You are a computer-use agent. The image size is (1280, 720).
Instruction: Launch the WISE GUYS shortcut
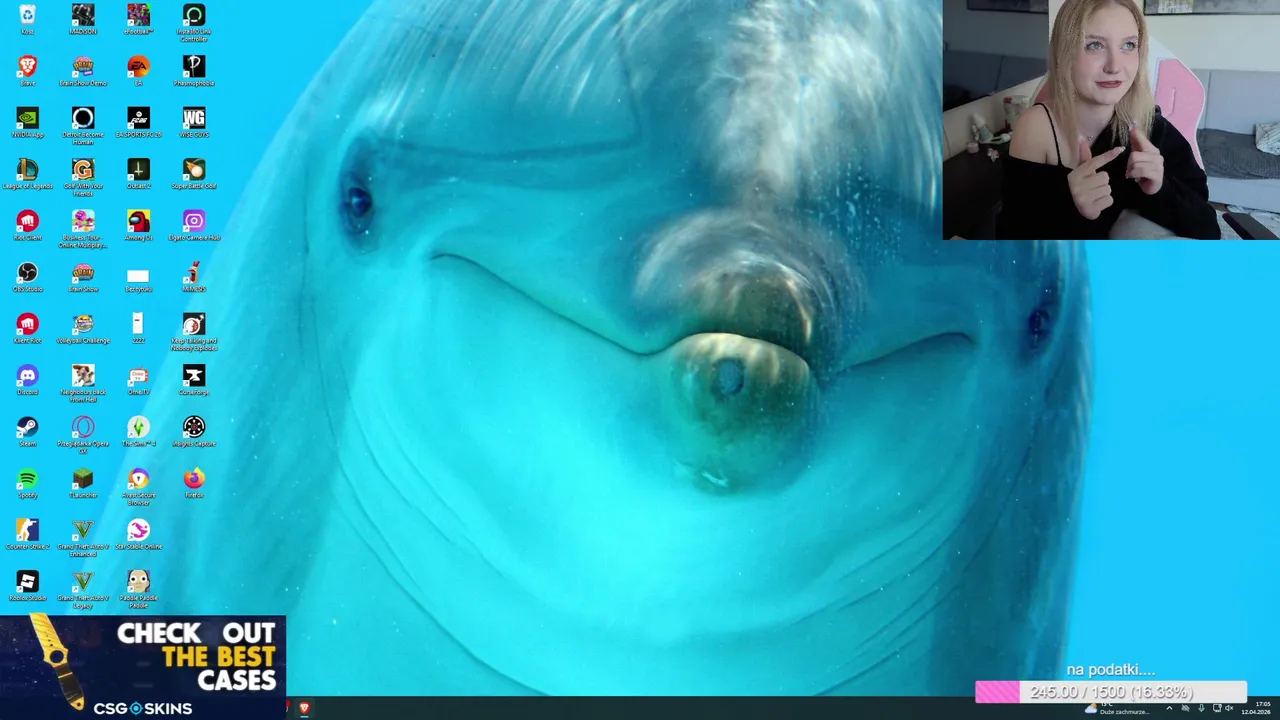click(194, 123)
